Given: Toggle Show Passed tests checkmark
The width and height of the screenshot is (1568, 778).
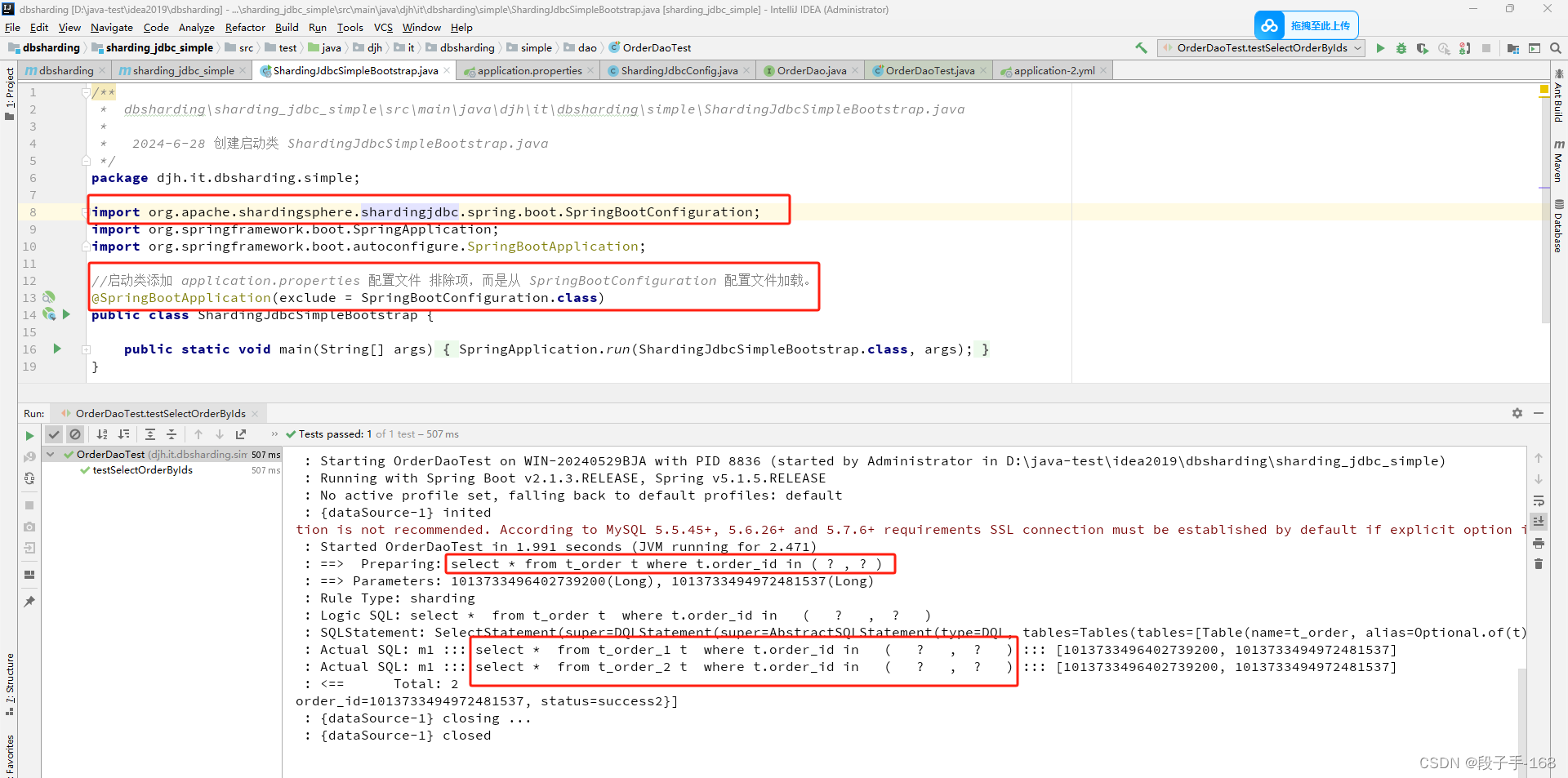Looking at the screenshot, I should point(54,434).
